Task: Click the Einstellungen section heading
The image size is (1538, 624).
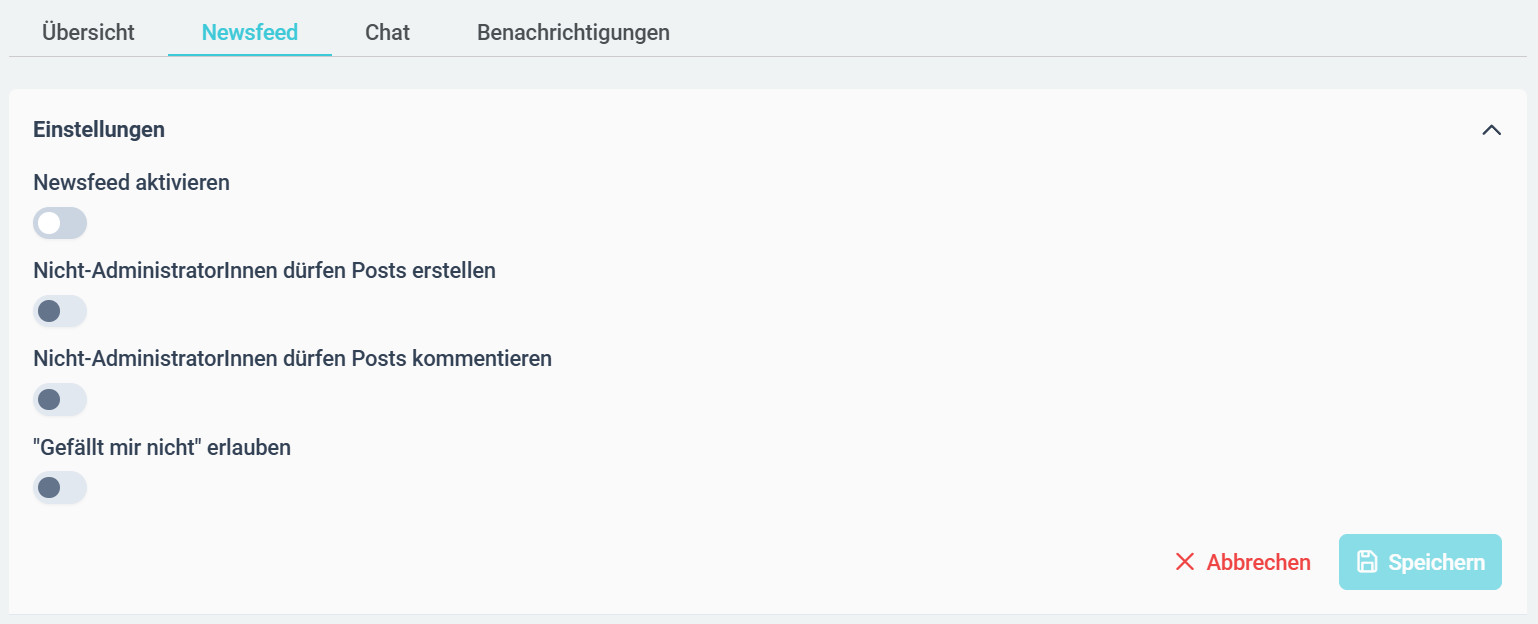Action: coord(99,129)
